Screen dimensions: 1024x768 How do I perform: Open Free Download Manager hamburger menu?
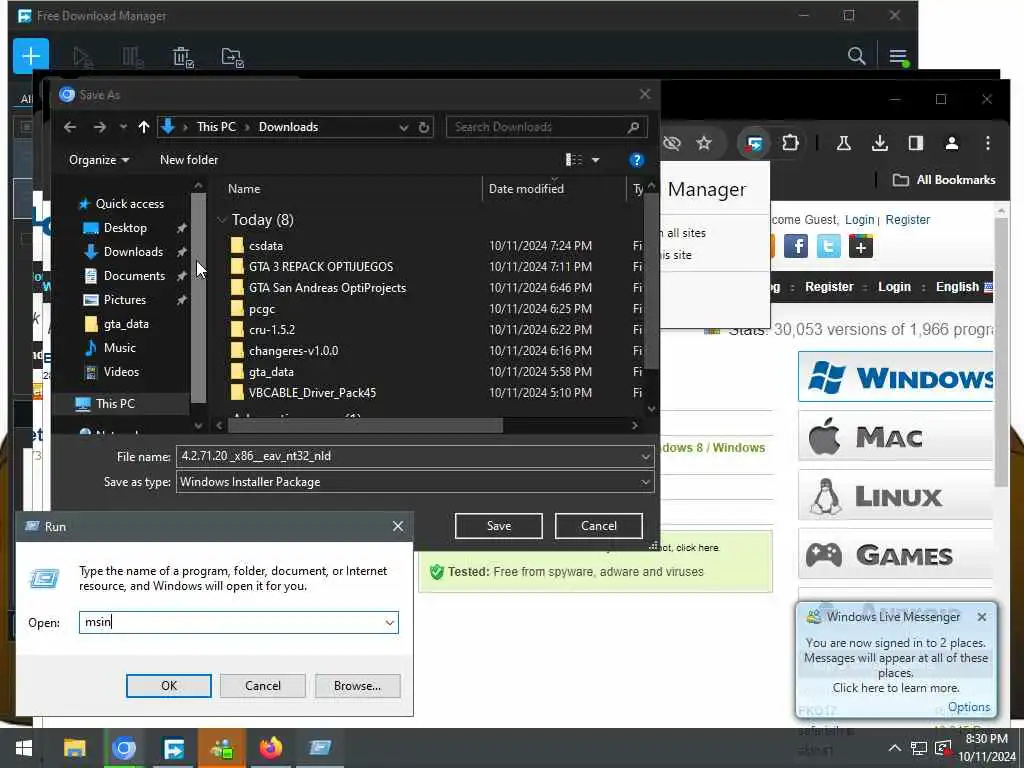coord(899,56)
